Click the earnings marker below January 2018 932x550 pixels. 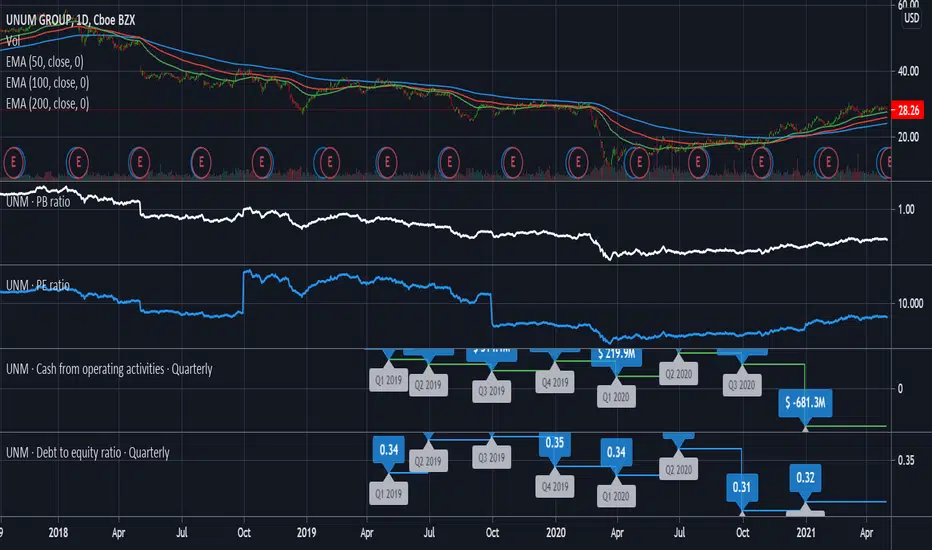77,162
